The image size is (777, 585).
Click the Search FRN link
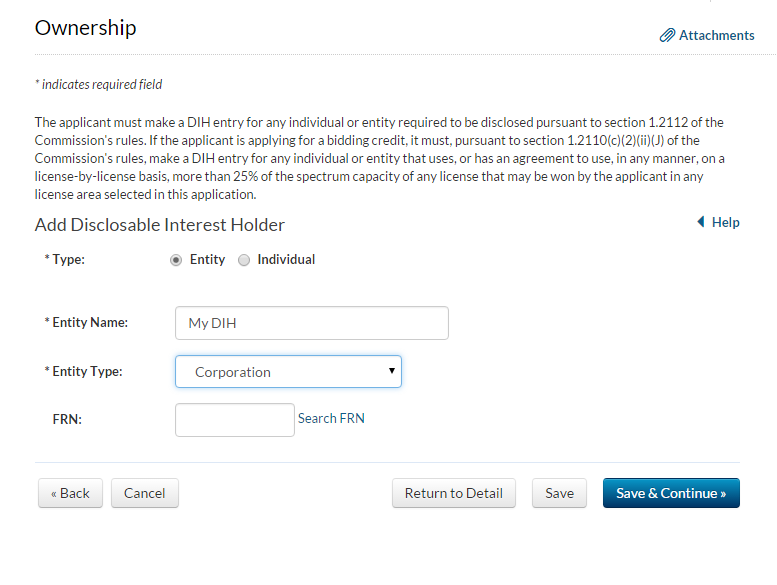(x=331, y=419)
